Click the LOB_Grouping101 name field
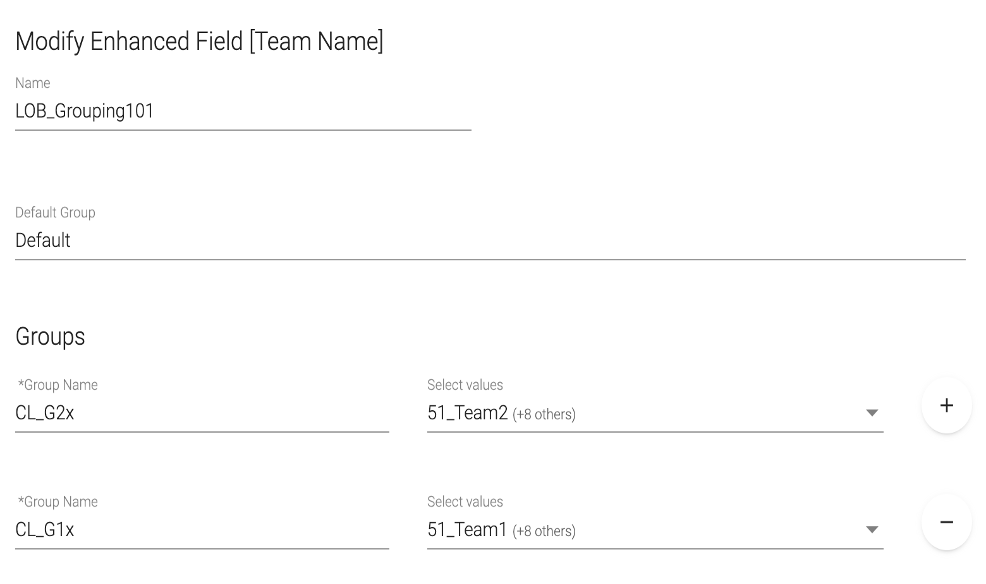This screenshot has height=584, width=986. click(242, 112)
